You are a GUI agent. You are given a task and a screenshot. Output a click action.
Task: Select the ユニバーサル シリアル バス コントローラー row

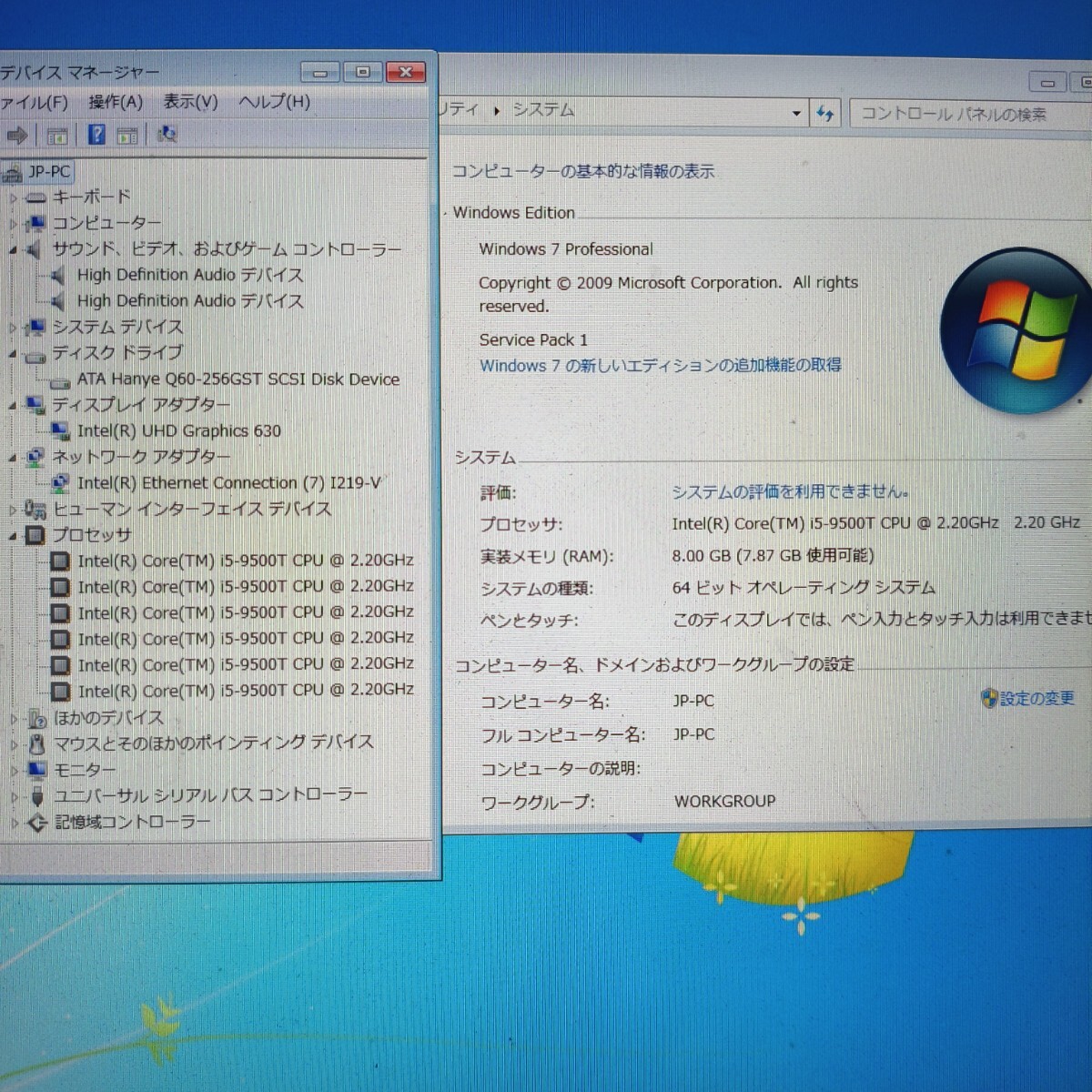coord(210,796)
